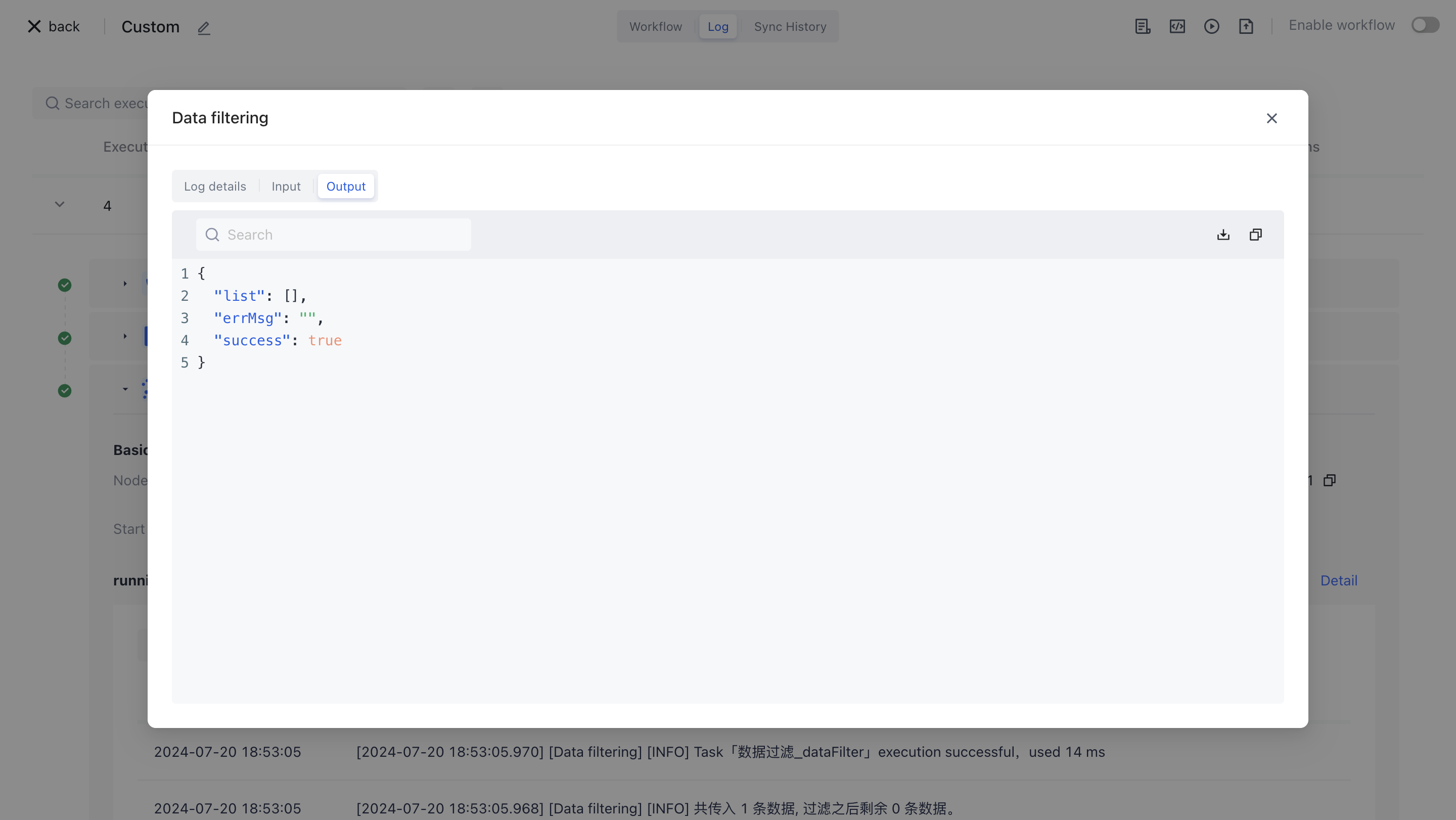Screen dimensions: 1456x820
Task: Open the code view icon in toolbar
Action: pyautogui.click(x=1177, y=27)
